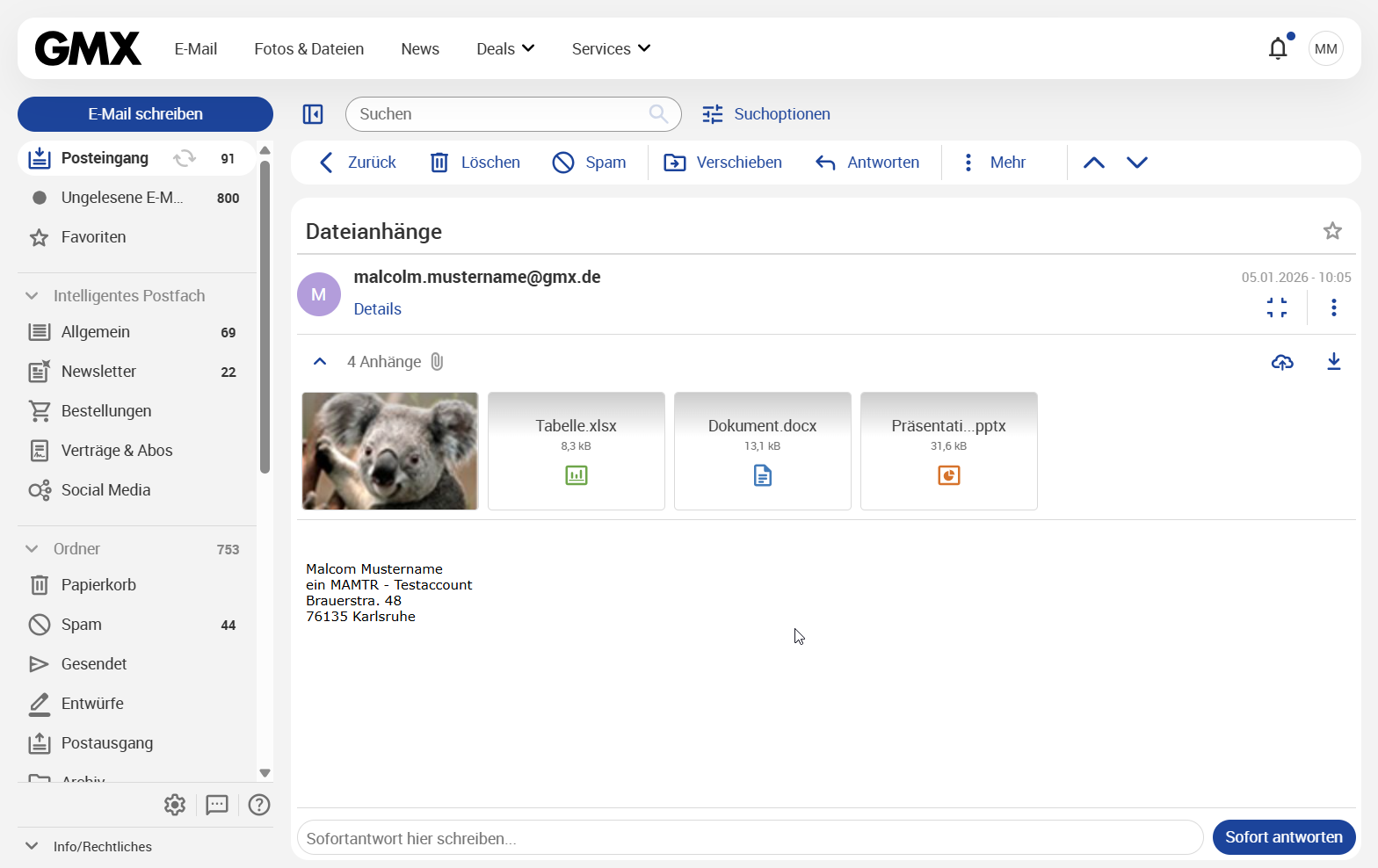This screenshot has height=868, width=1378.
Task: Open settings gear in sidebar
Action: pyautogui.click(x=175, y=805)
